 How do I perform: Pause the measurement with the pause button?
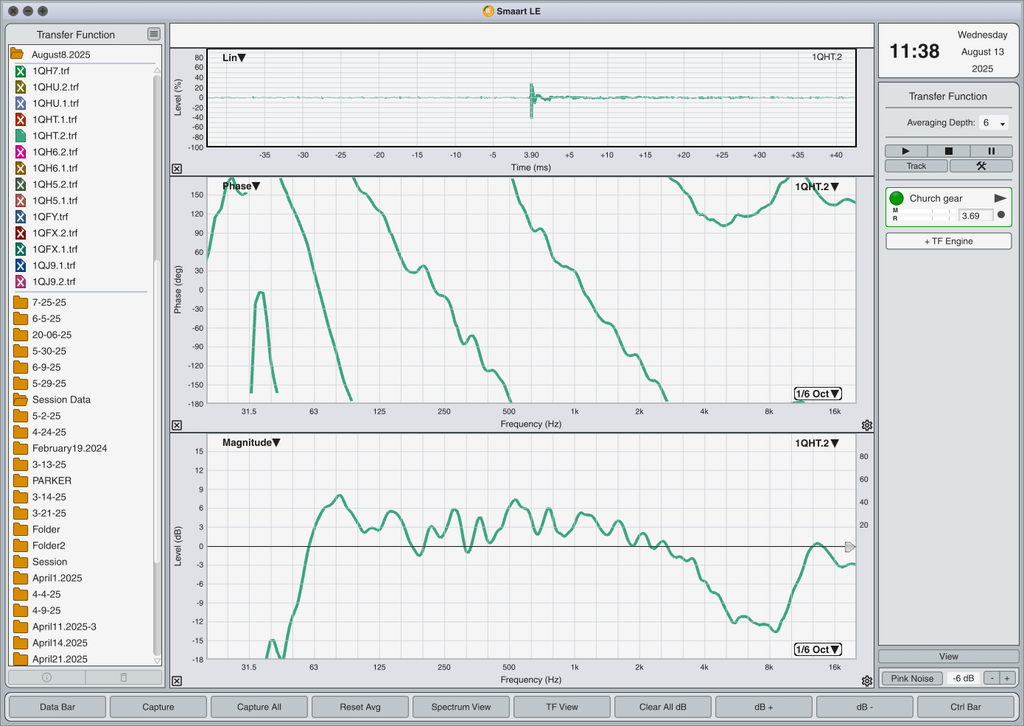click(991, 151)
